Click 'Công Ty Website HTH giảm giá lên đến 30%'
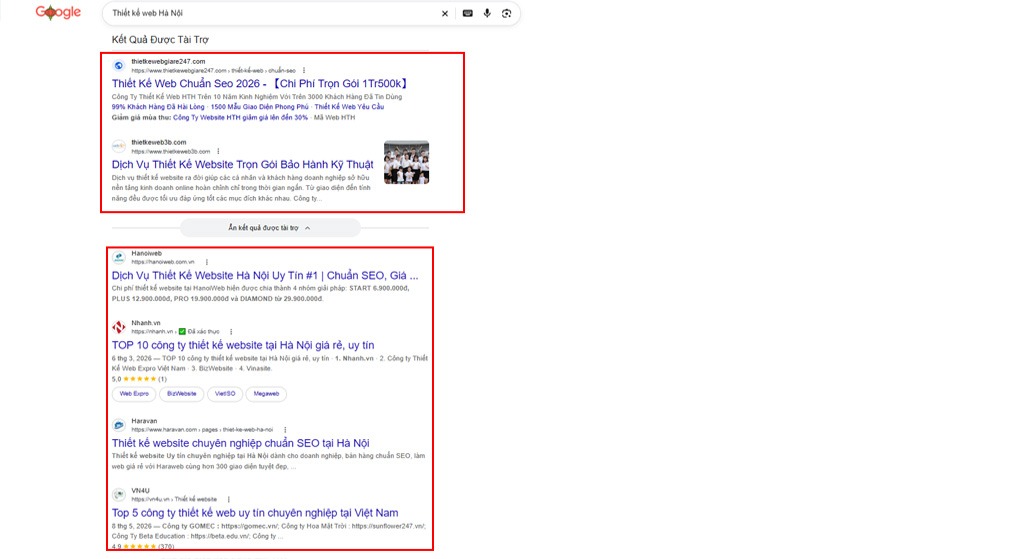 [240, 118]
